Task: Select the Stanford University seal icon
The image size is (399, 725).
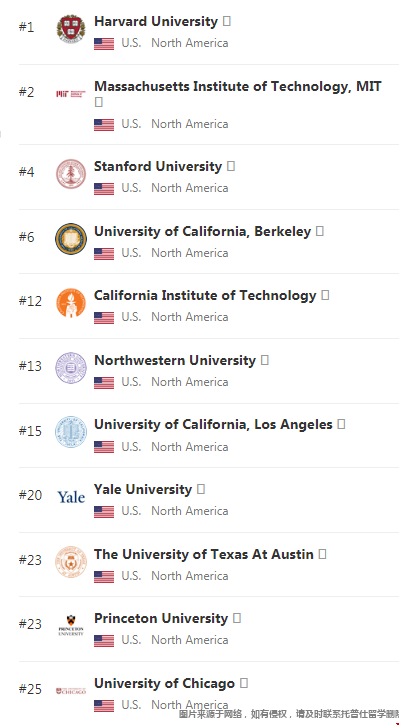Action: tap(71, 174)
